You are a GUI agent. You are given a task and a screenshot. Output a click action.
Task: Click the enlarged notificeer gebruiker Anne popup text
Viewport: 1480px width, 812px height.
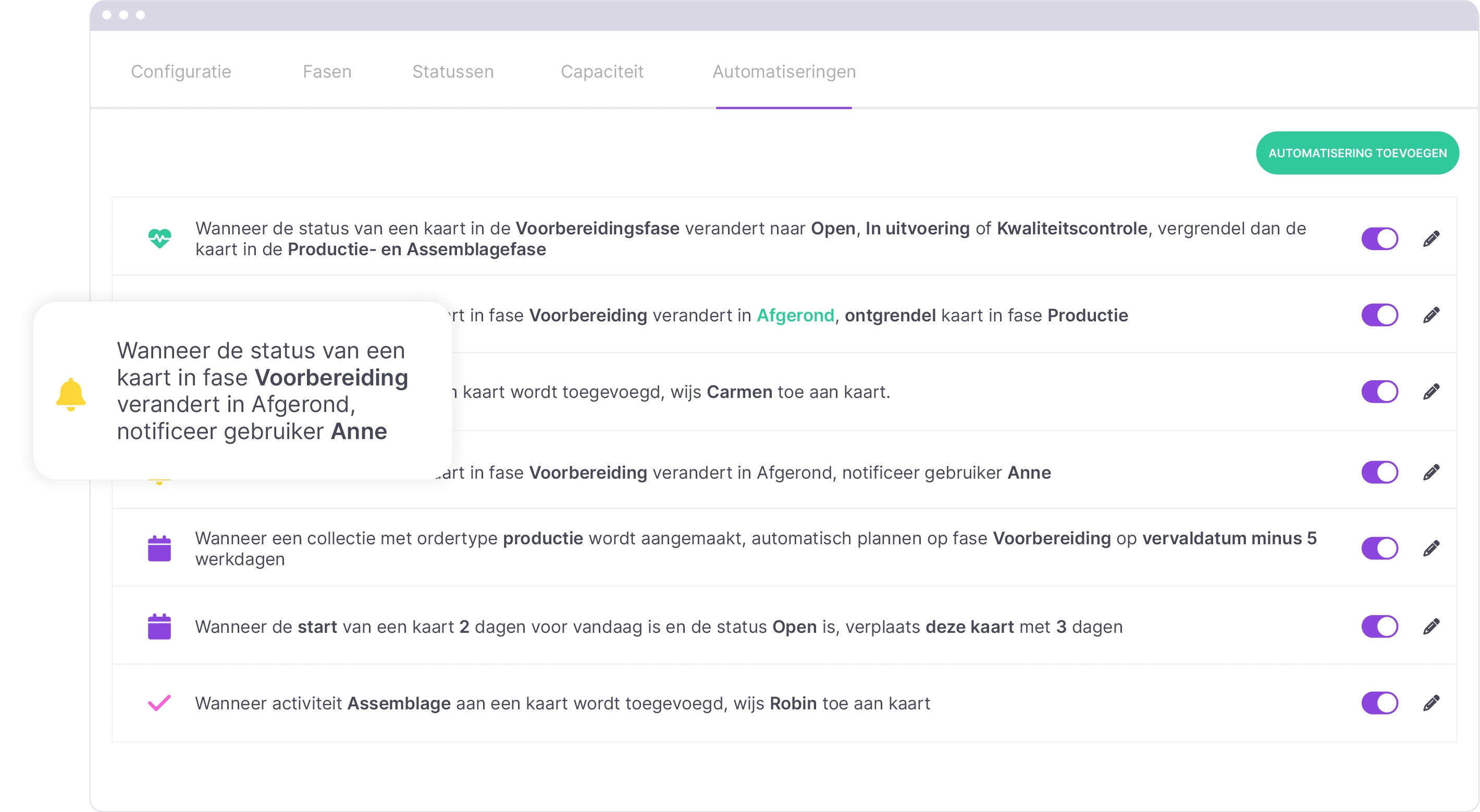pos(263,391)
